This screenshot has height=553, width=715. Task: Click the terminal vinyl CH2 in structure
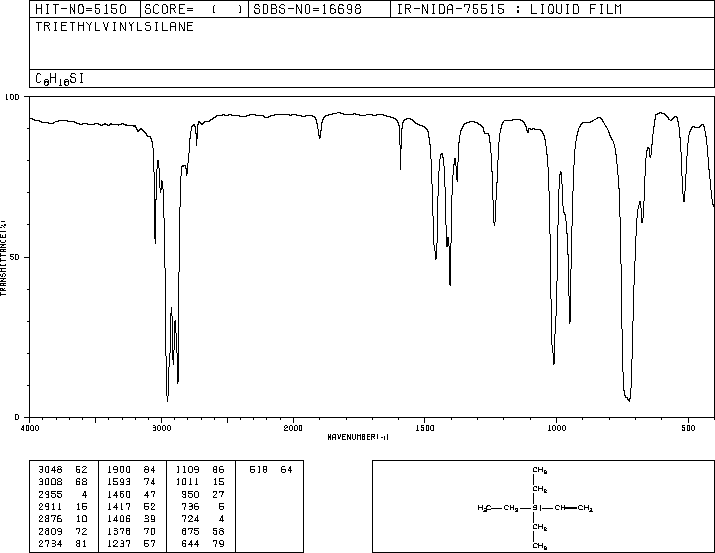pyautogui.click(x=585, y=508)
